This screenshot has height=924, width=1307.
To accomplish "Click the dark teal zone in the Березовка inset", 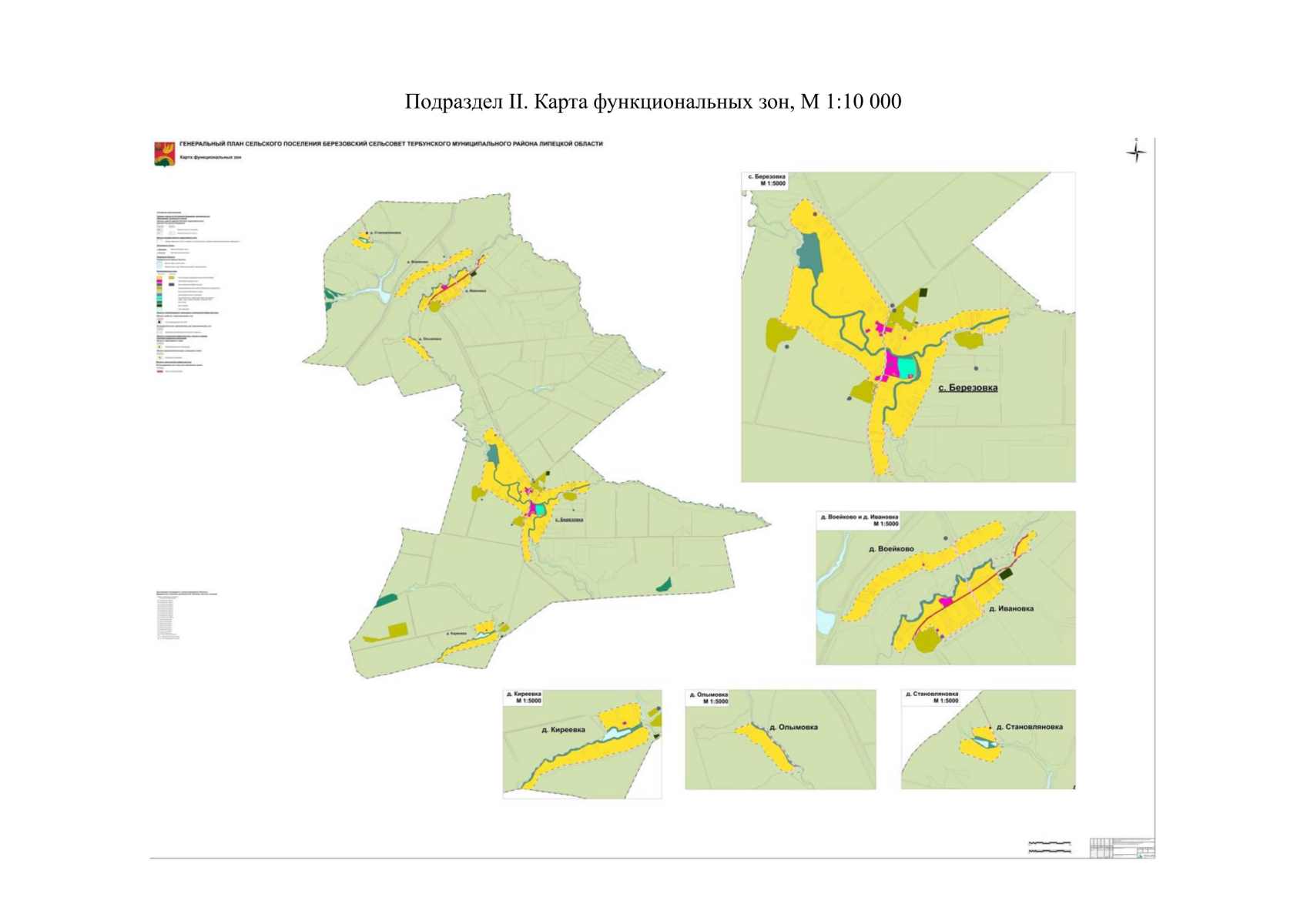I will 809,253.
